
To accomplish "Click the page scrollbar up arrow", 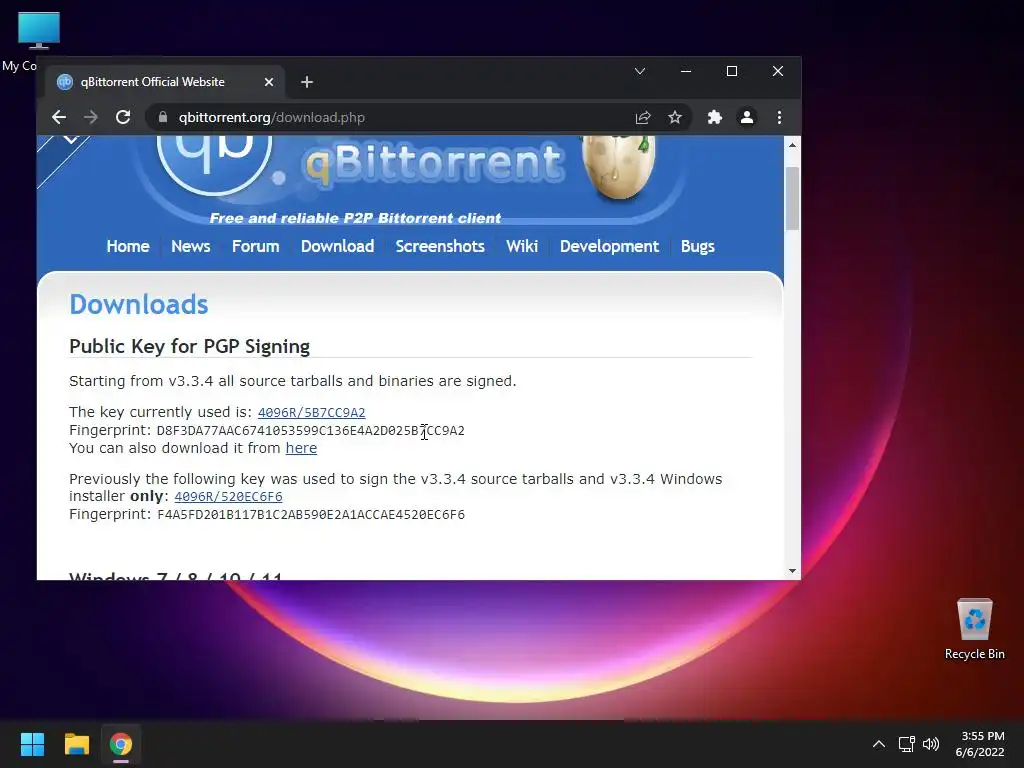I will pos(792,145).
